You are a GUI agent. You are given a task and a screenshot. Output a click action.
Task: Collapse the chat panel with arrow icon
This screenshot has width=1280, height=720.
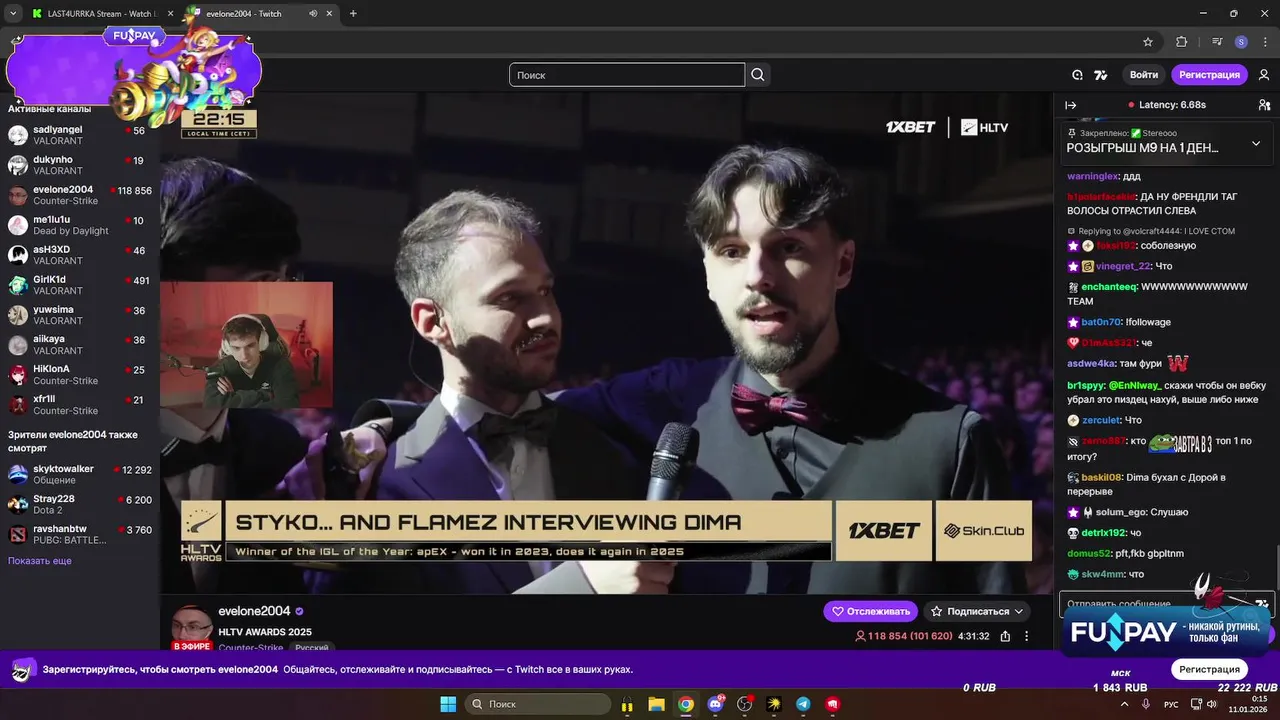[1071, 105]
